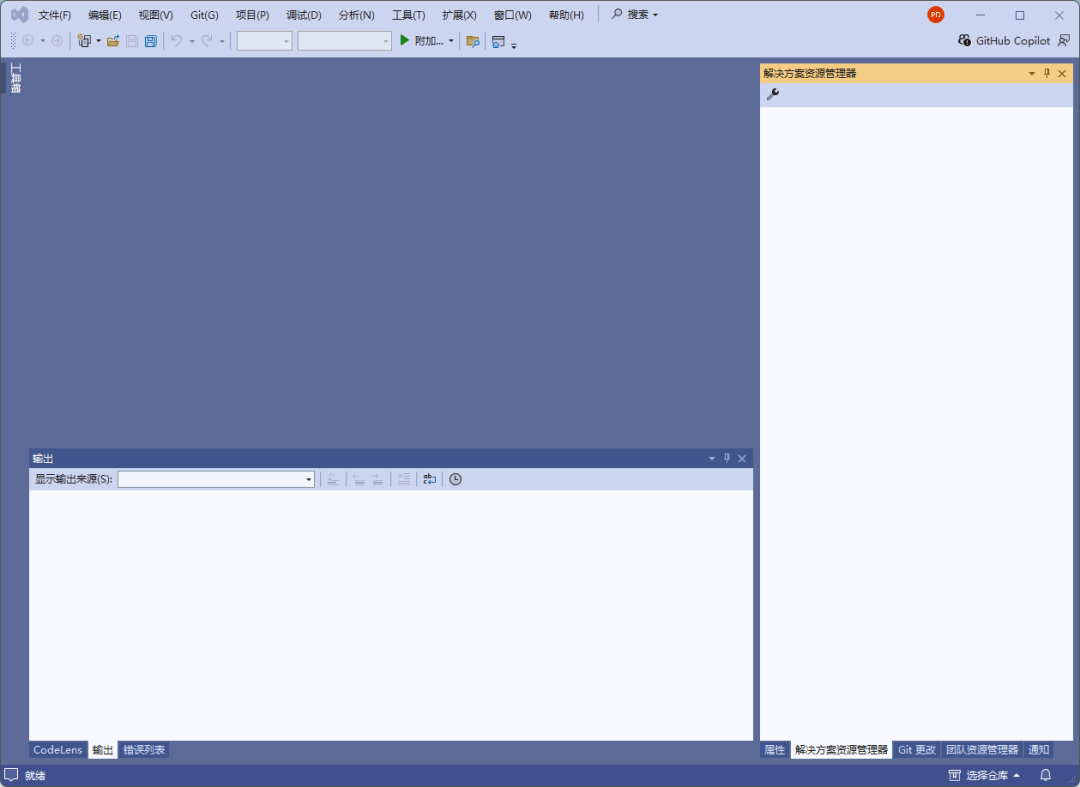This screenshot has height=787, width=1080.
Task: Click the Navigate Backward arrow icon
Action: point(28,41)
